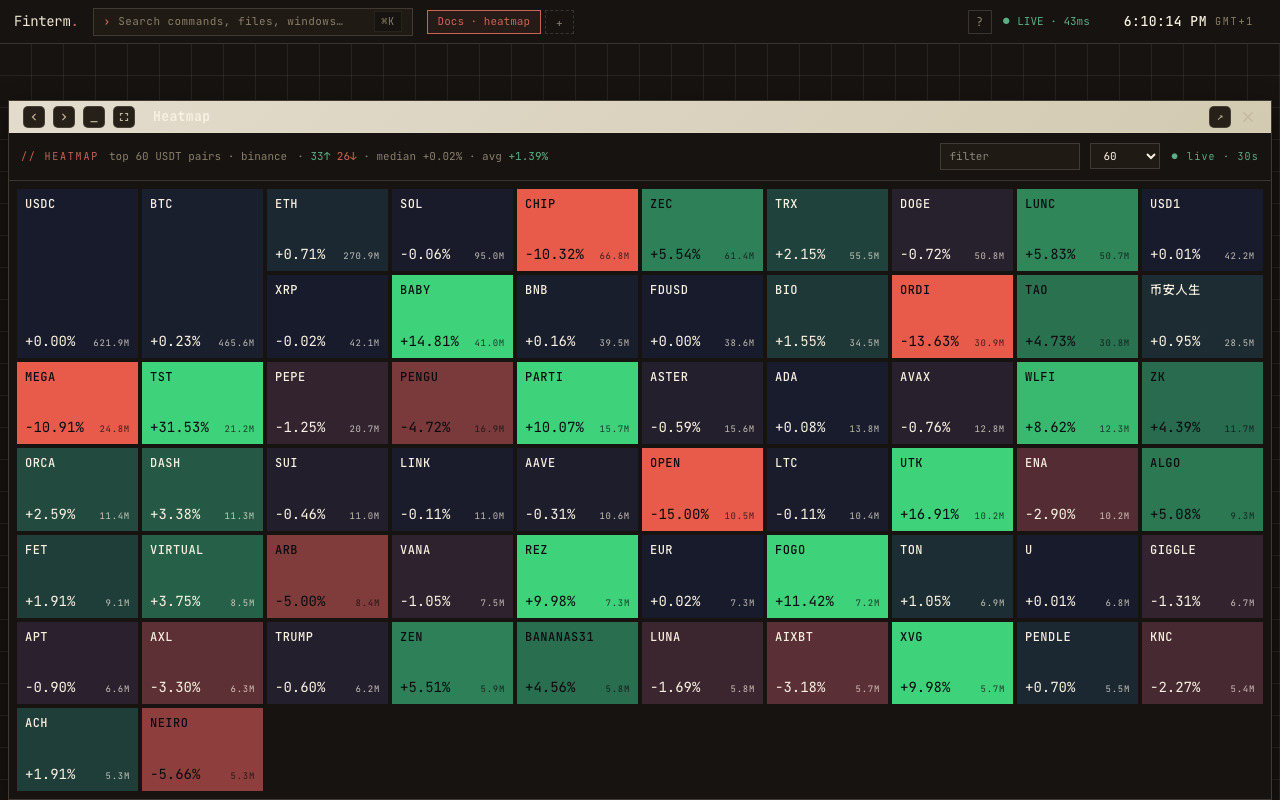
Task: Minimize the Heatmap window
Action: 94,117
